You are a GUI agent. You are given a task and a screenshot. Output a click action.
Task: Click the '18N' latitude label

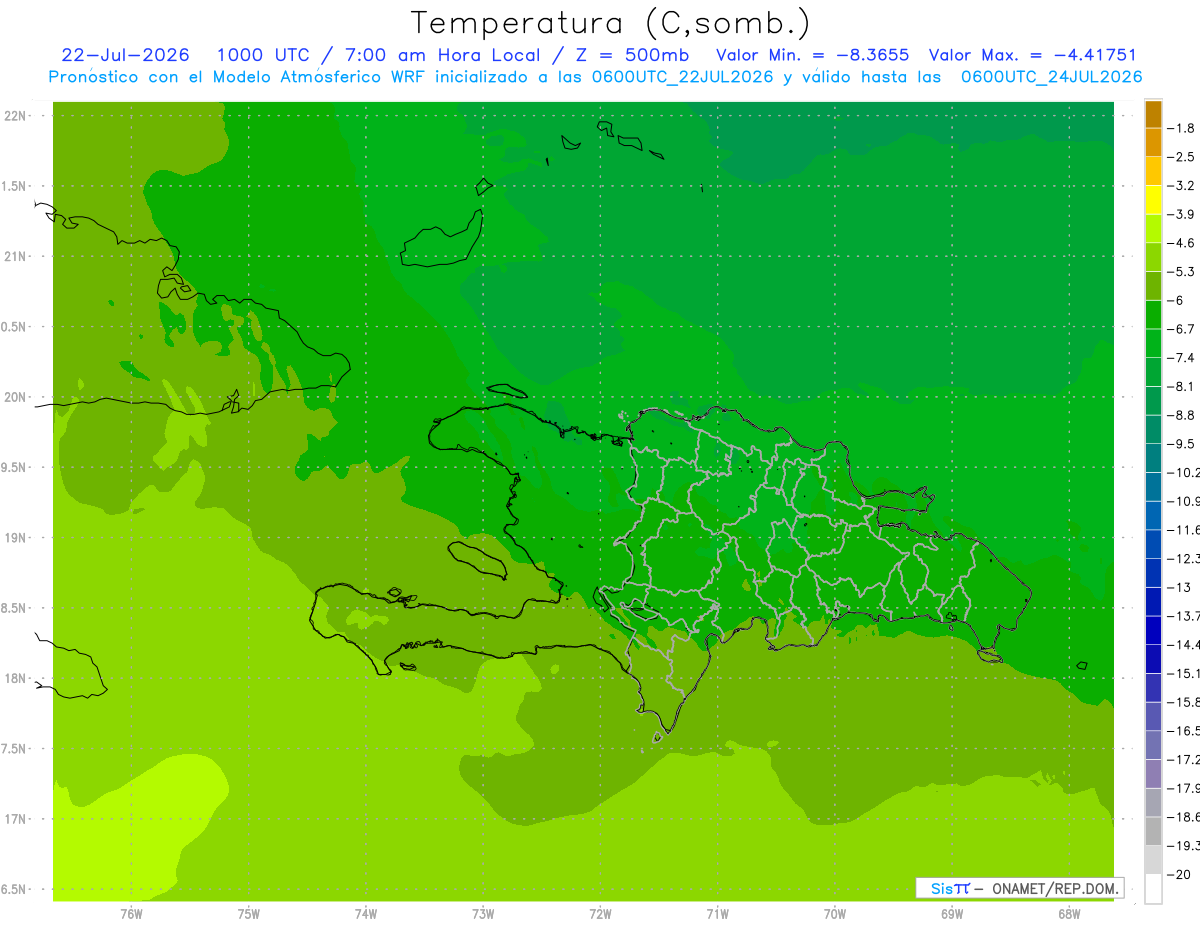point(16,679)
